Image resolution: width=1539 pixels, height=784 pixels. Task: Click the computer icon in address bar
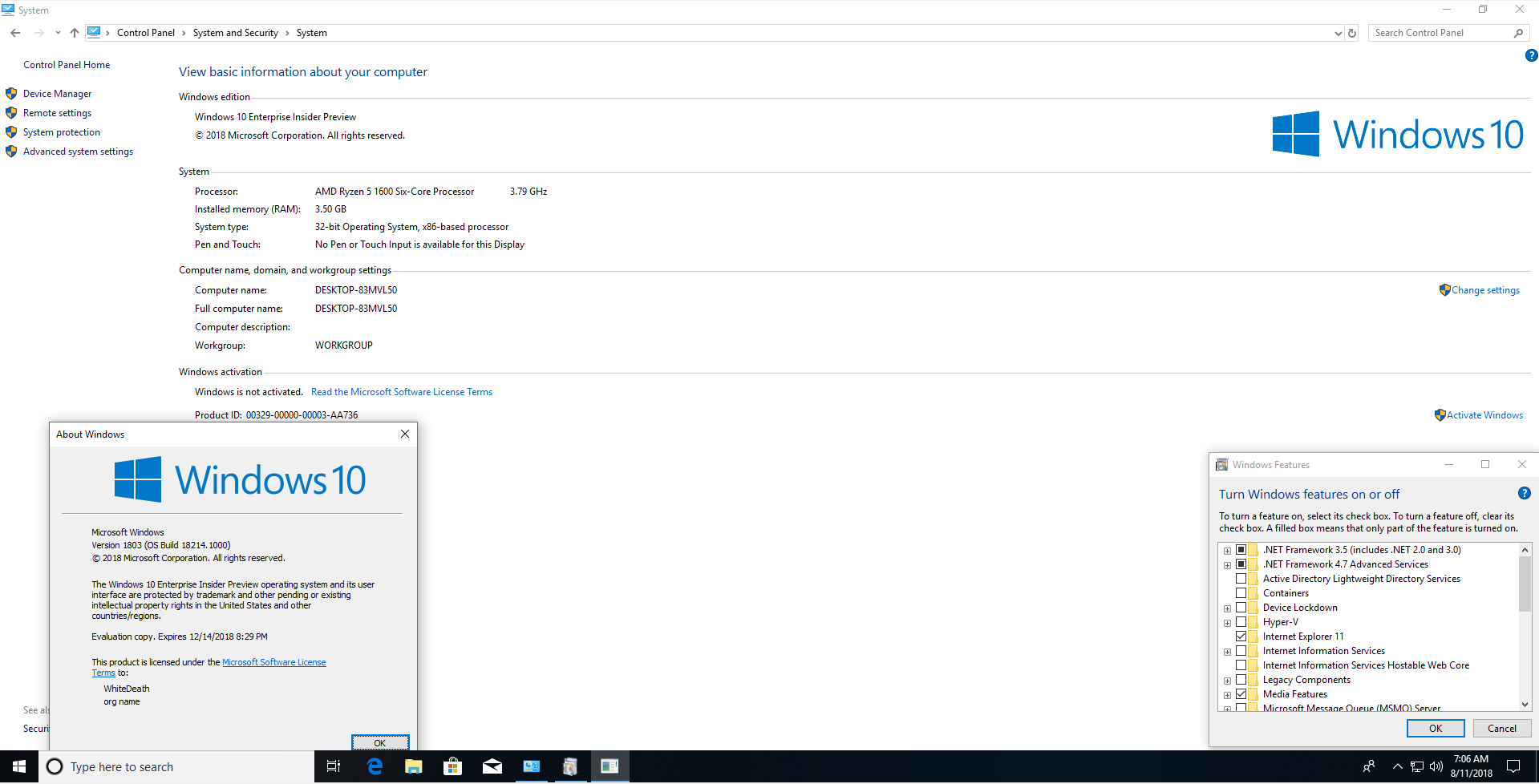point(94,32)
